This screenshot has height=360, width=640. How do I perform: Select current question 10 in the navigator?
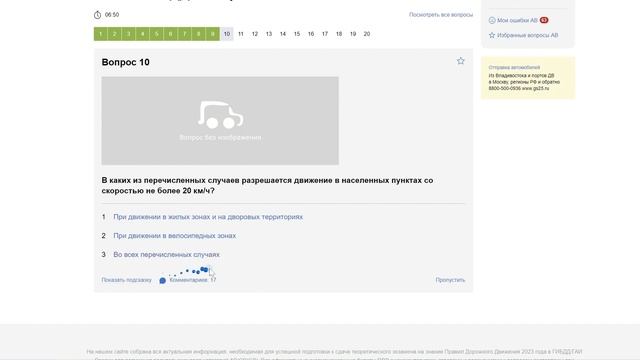[227, 34]
